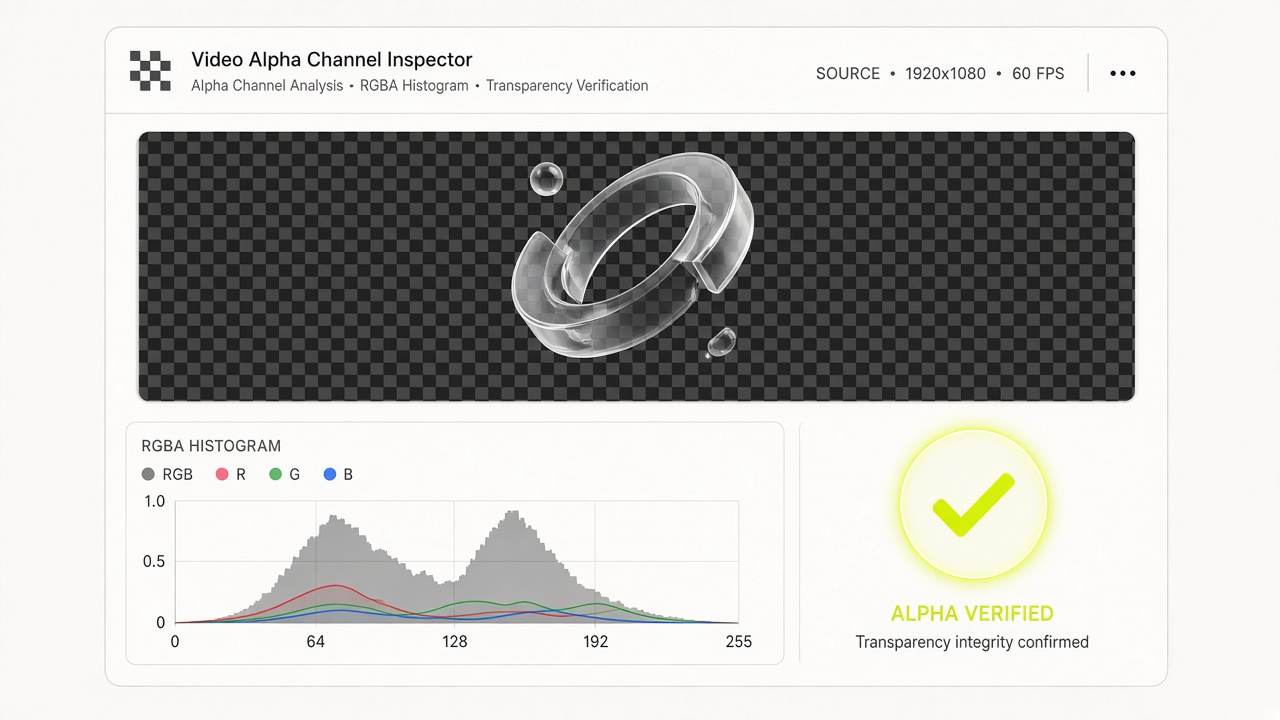Screen dimensions: 1280x720
Task: Click the 'RGBA HISTOGRAM' panel heading
Action: pos(211,446)
